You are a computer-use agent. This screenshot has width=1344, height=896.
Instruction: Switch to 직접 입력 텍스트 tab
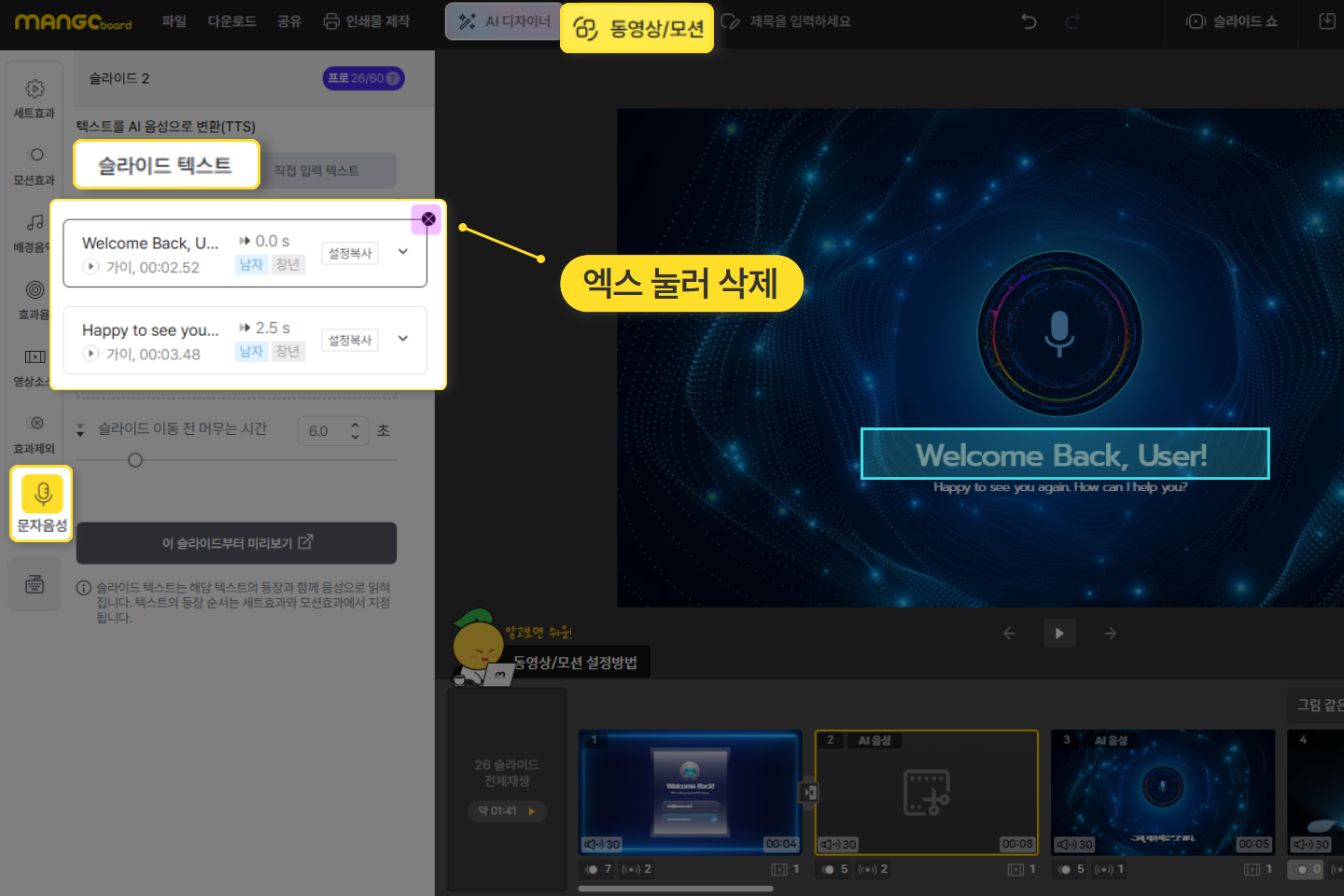tap(316, 171)
